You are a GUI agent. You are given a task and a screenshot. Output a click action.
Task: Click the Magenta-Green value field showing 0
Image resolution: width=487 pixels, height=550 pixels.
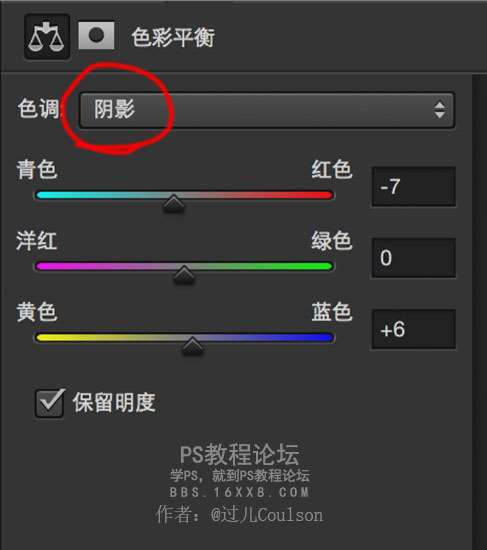414,258
